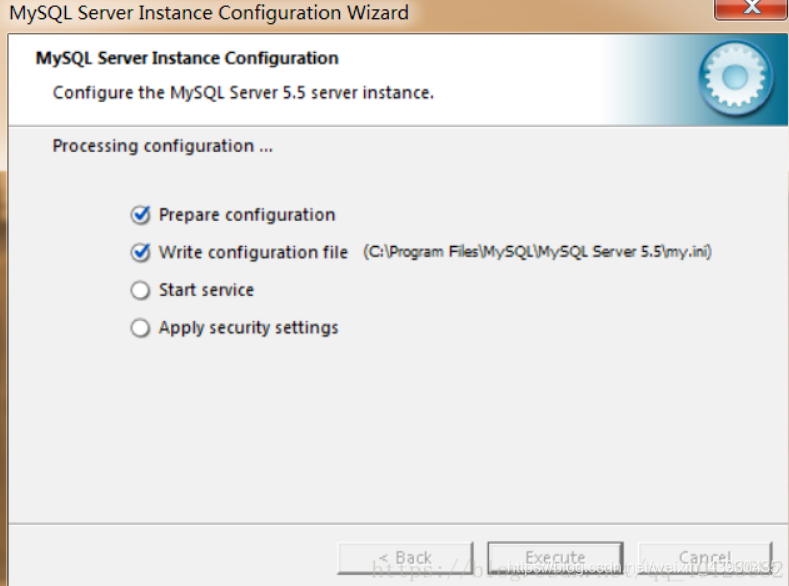Click the gear icon in the header banner
789x586 pixels.
[736, 77]
